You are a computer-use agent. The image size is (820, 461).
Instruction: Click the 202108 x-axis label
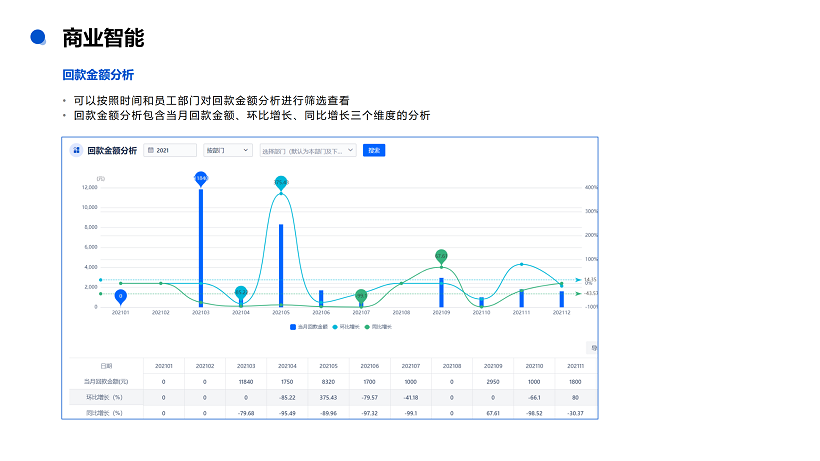(402, 313)
